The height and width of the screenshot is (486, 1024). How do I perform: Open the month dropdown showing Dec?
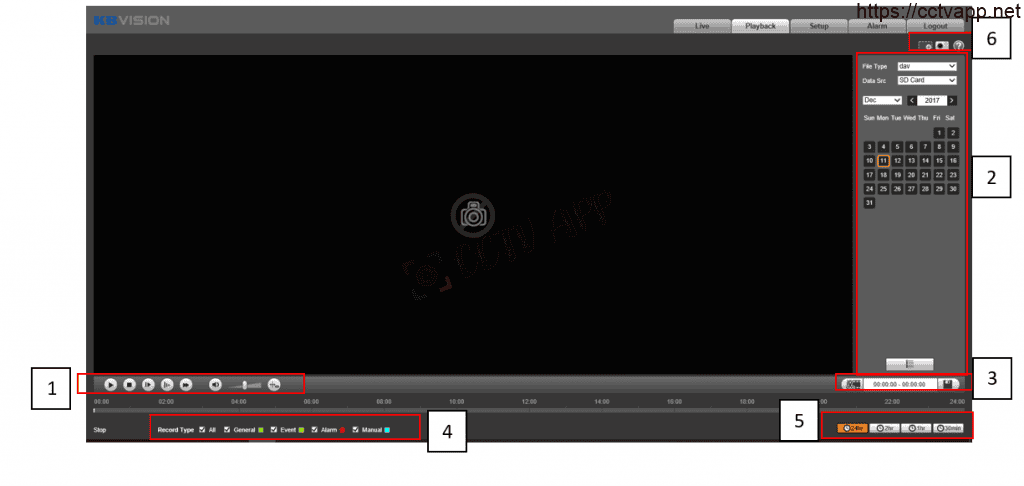882,101
